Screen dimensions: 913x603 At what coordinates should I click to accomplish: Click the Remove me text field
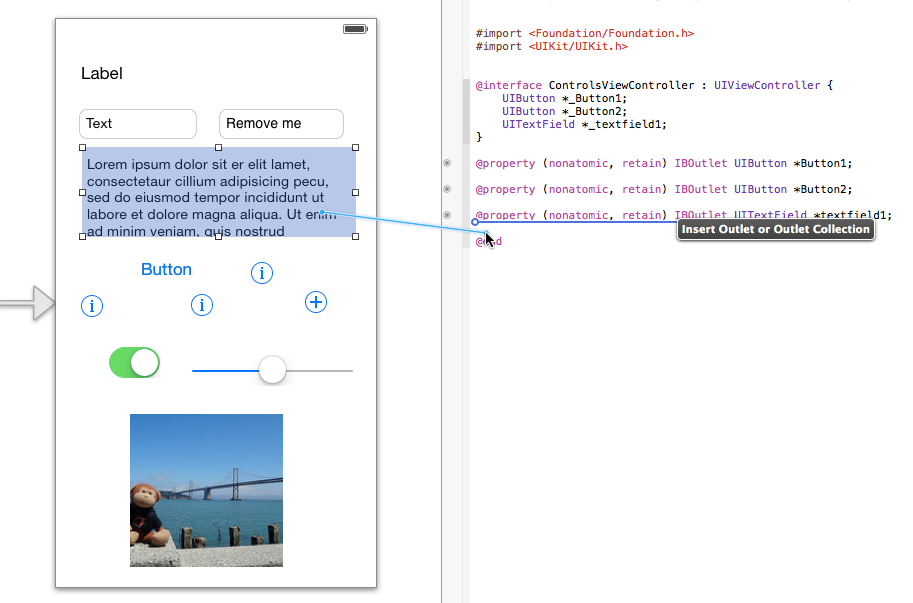click(x=281, y=124)
